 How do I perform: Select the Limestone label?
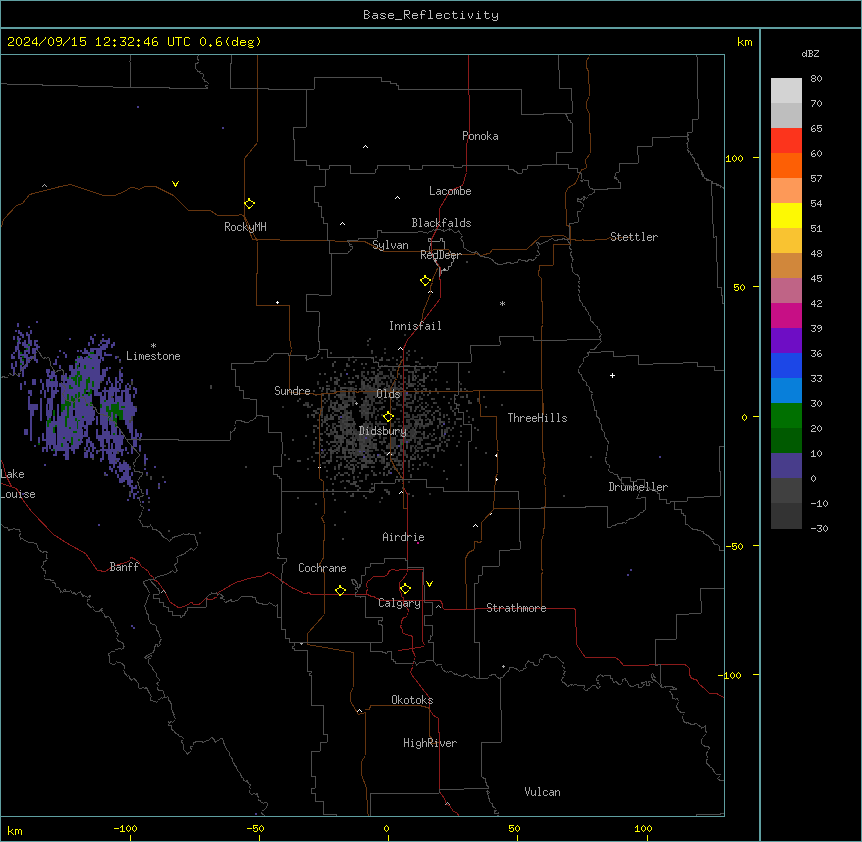click(x=153, y=356)
